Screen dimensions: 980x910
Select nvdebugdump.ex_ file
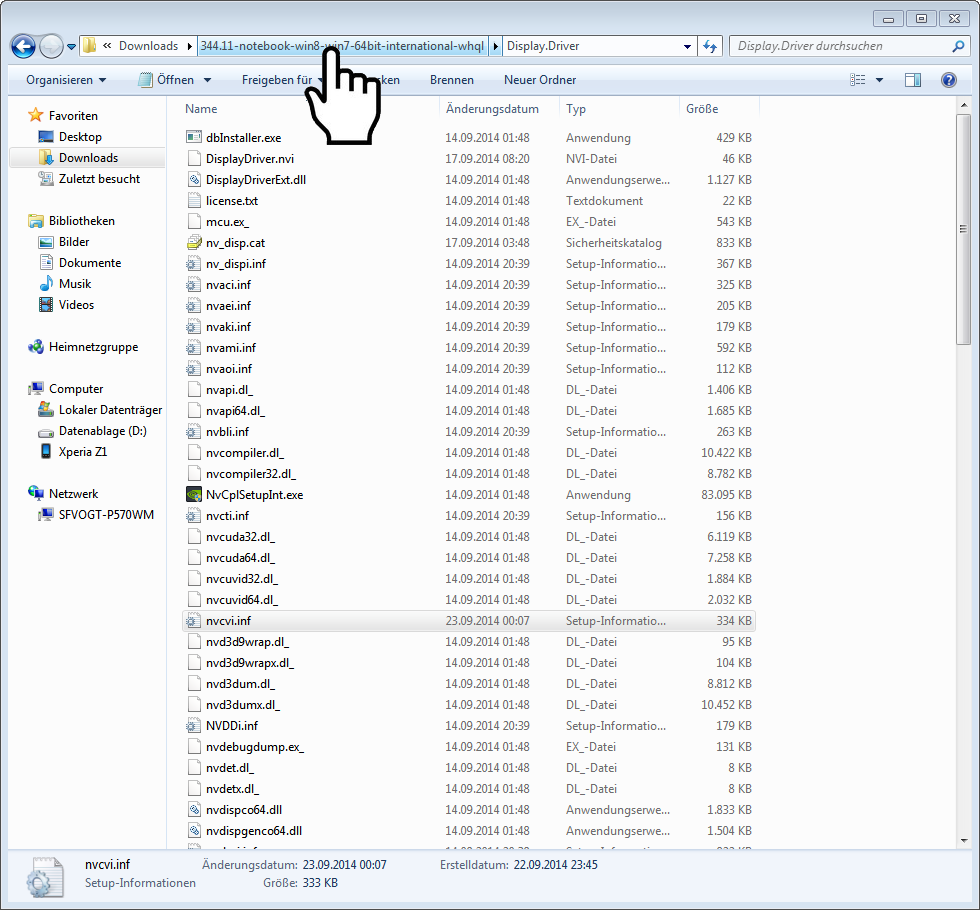point(254,747)
